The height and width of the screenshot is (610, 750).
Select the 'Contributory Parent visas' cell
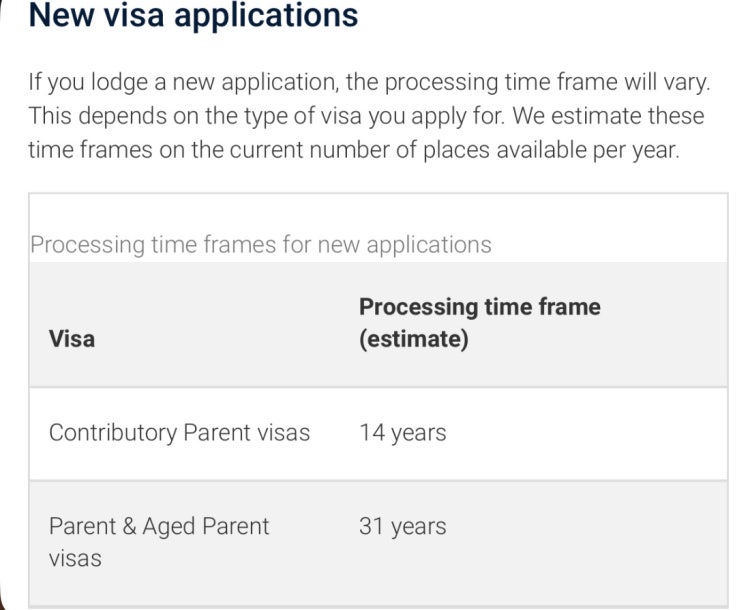(179, 433)
